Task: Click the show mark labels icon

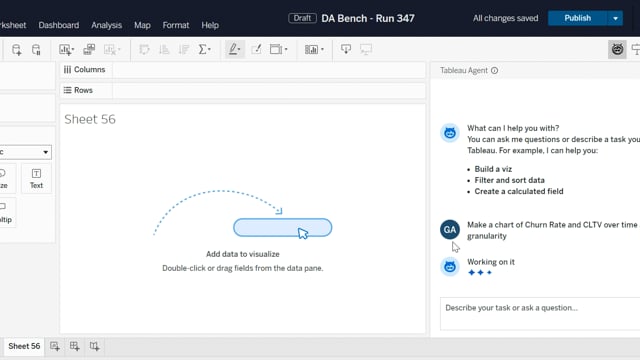Action: [x=256, y=50]
